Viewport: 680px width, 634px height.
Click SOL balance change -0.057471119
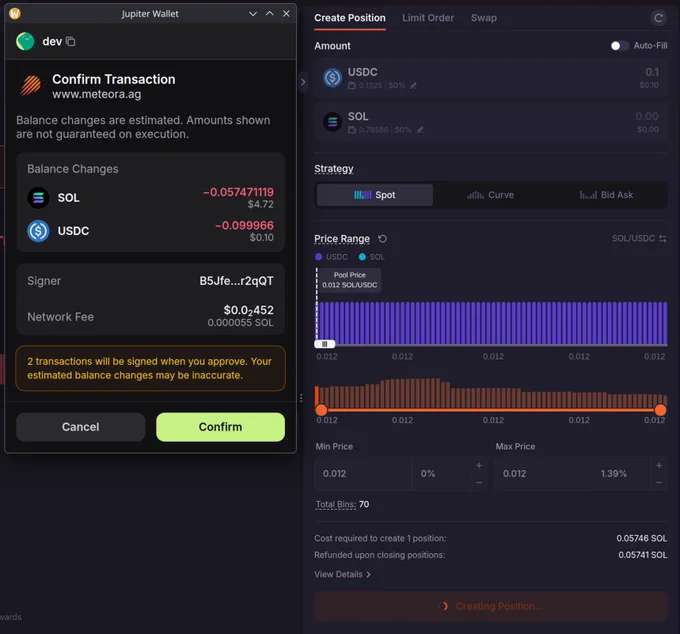[x=239, y=192]
